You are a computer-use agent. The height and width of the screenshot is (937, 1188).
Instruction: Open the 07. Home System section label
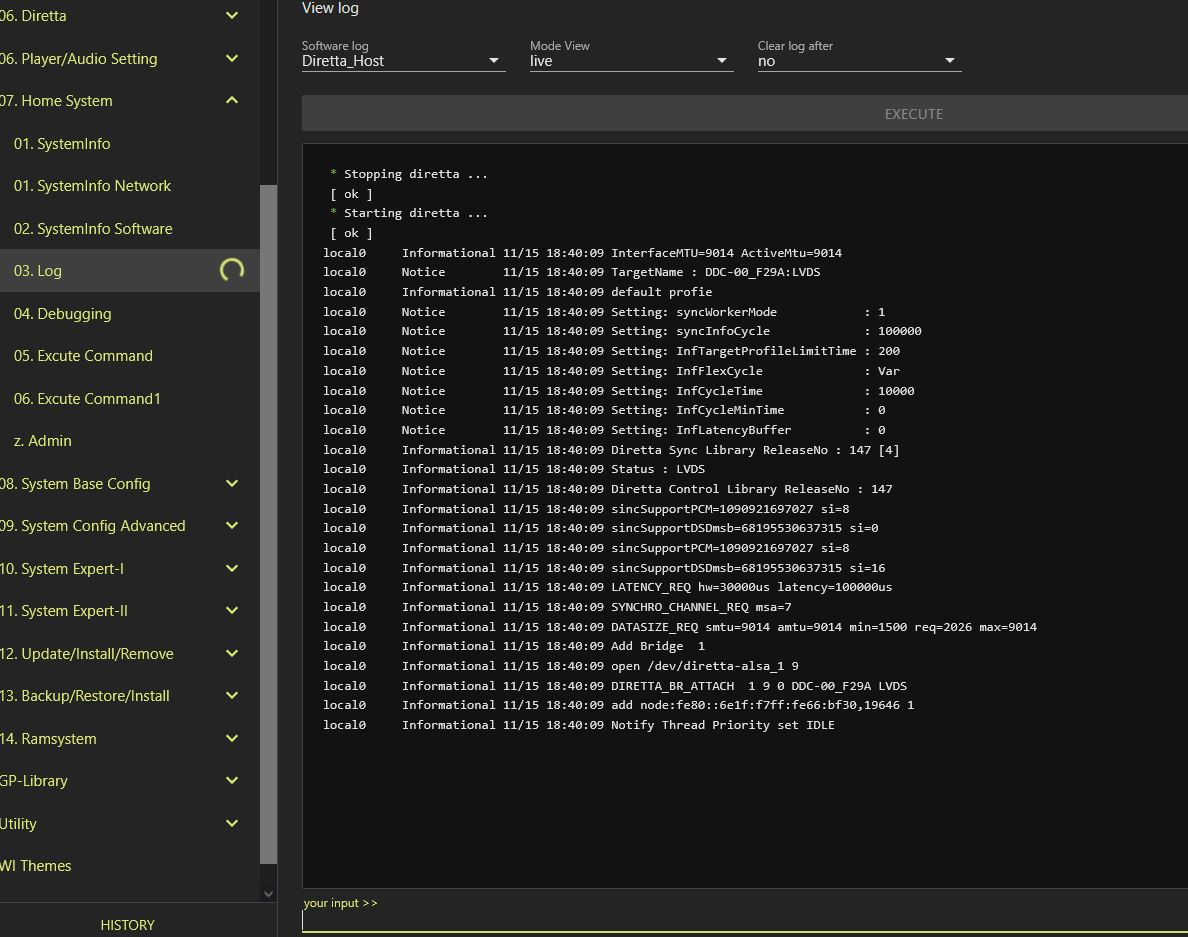tap(56, 101)
